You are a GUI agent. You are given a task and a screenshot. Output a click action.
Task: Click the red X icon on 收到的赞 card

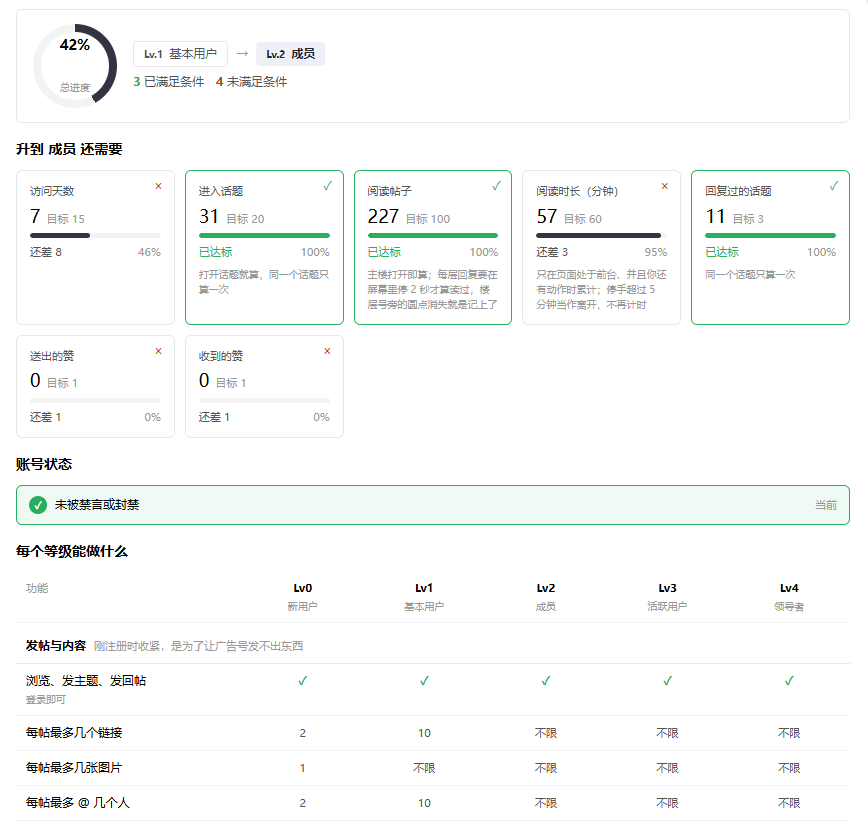(x=327, y=351)
